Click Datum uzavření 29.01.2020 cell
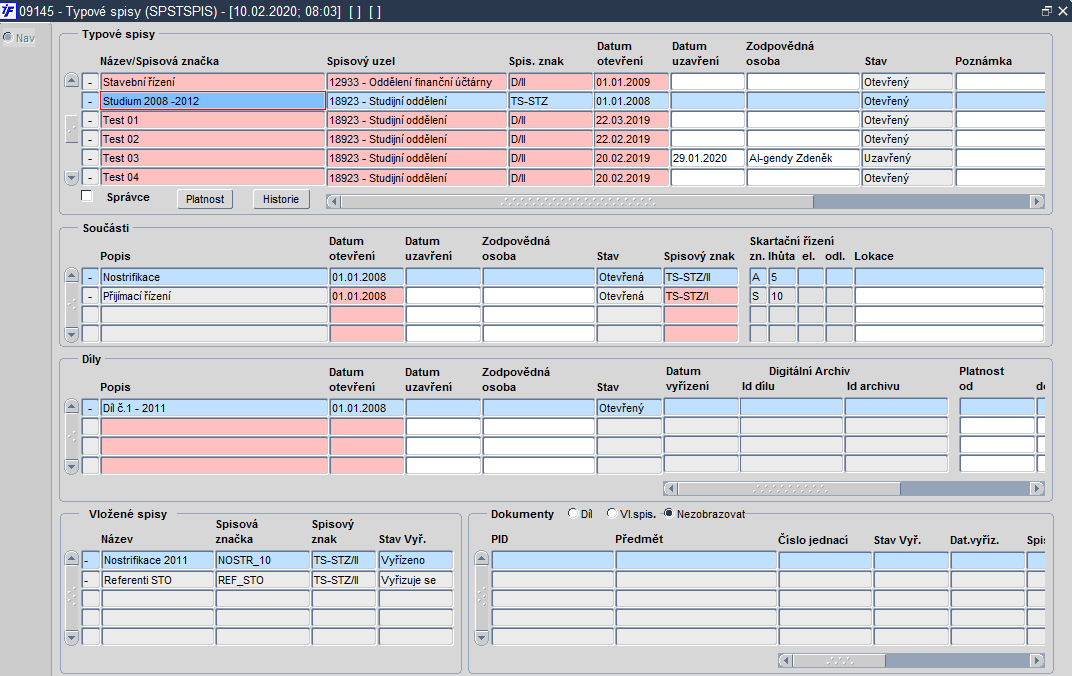This screenshot has width=1072, height=676. 708,159
